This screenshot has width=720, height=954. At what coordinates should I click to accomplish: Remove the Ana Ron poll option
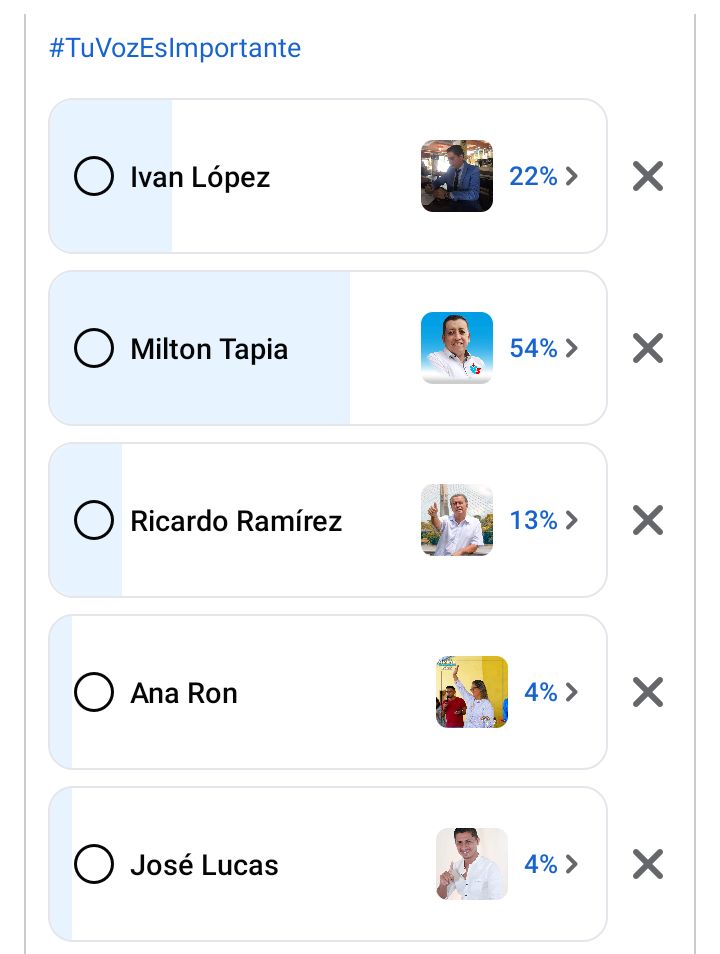[x=648, y=692]
